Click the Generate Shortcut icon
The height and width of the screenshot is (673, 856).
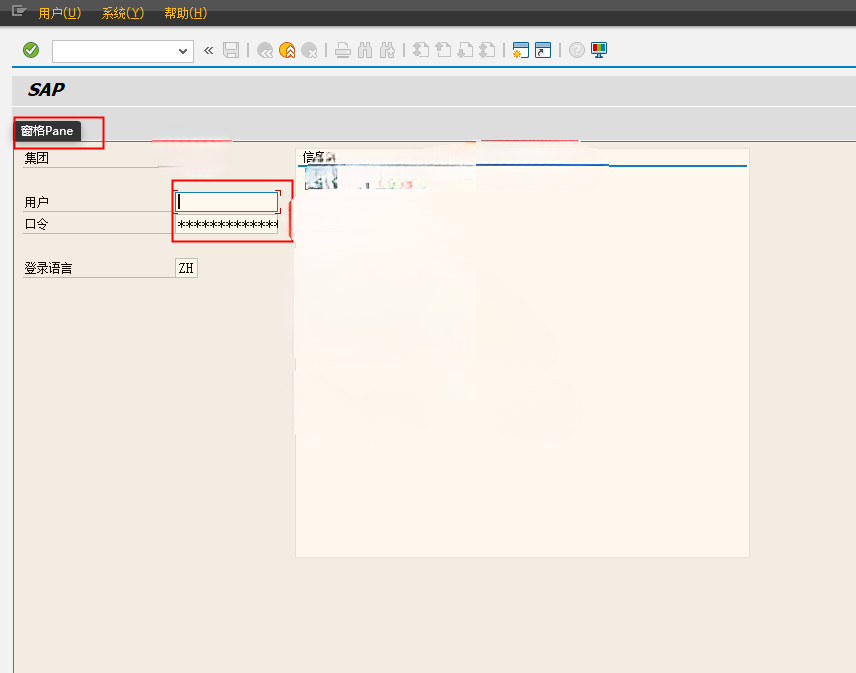[543, 50]
